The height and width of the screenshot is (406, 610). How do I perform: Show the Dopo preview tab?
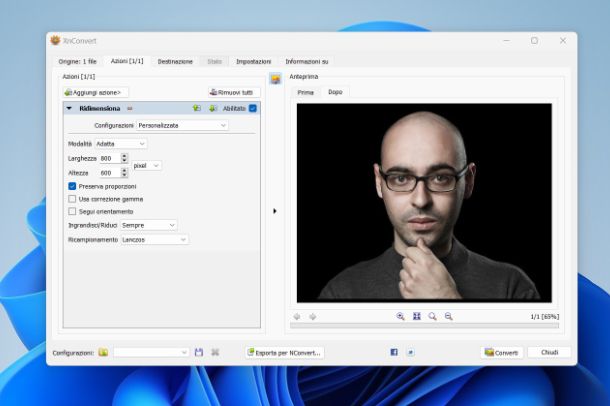pyautogui.click(x=335, y=92)
